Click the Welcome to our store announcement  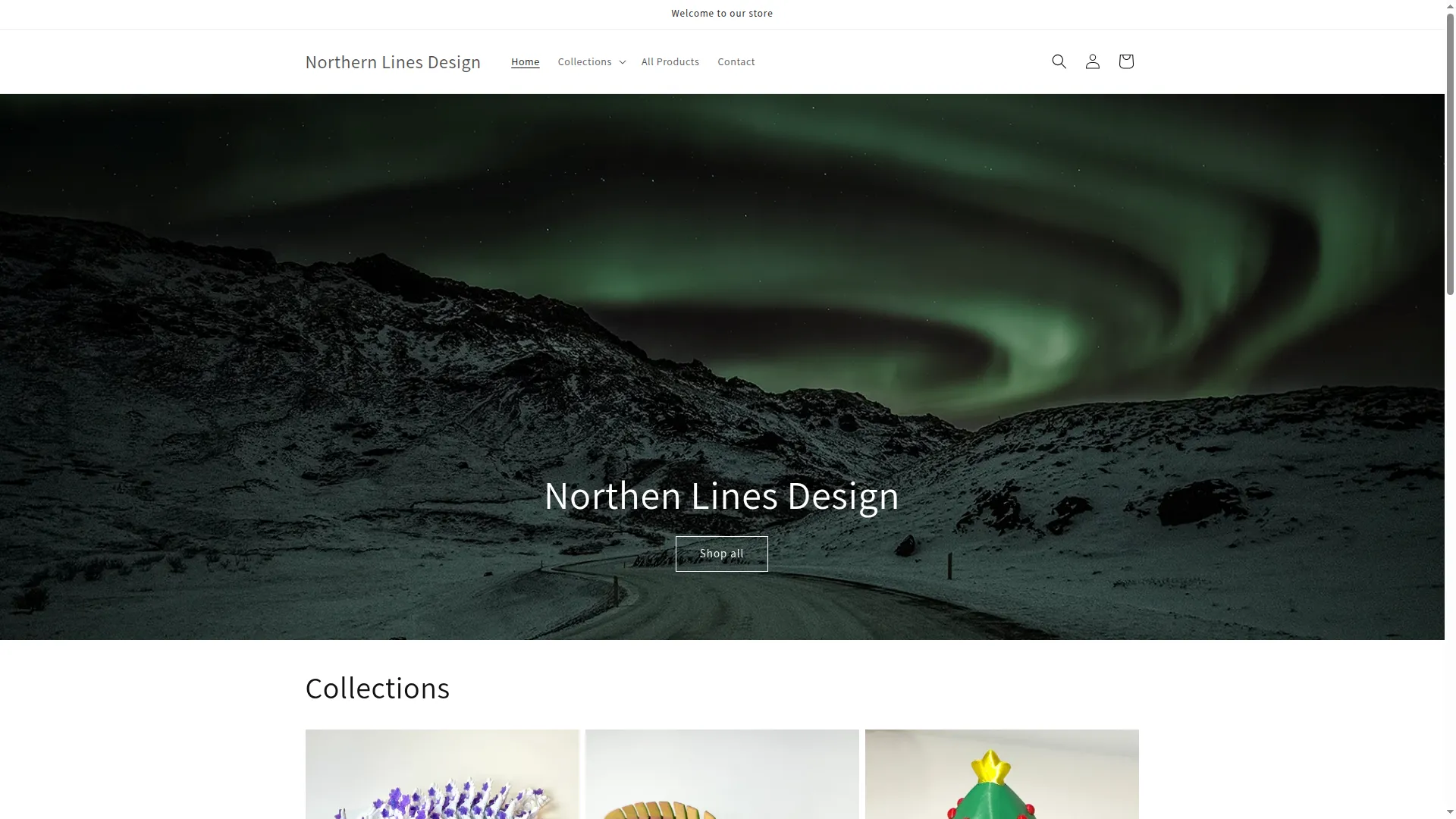coord(721,14)
